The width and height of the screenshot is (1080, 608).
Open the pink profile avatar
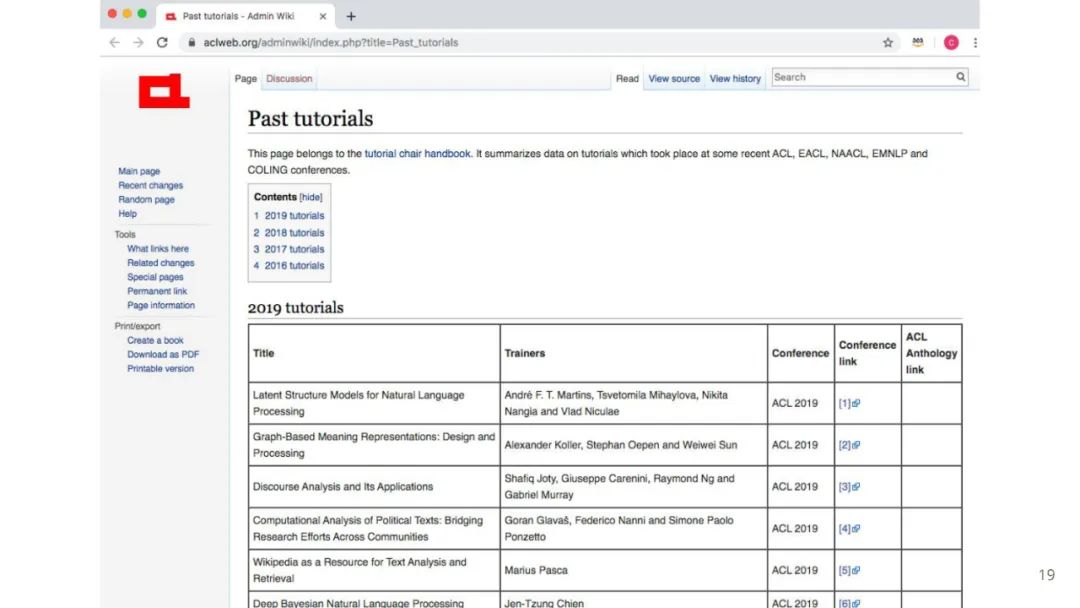pos(951,43)
